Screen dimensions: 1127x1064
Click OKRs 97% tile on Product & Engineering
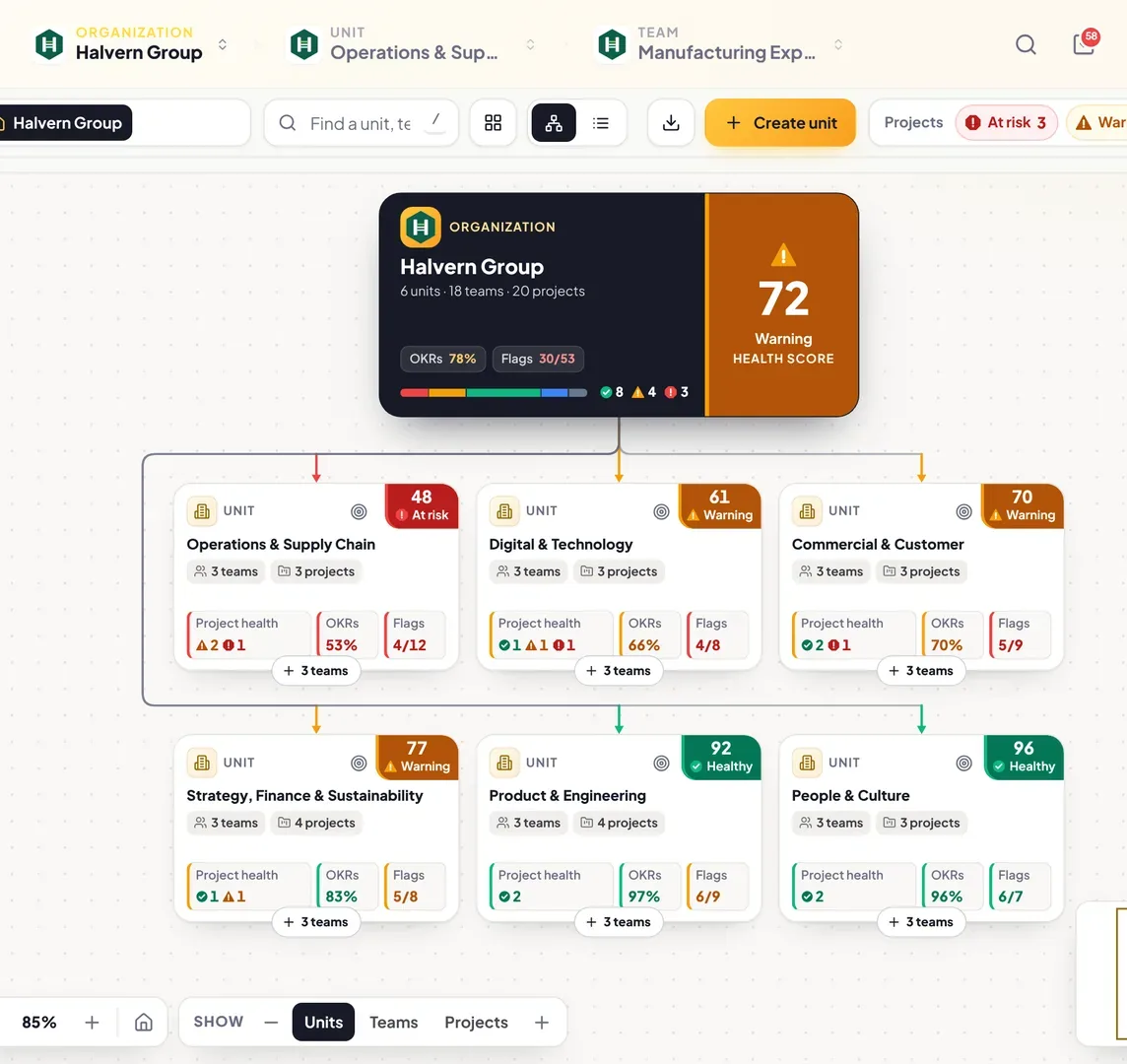coord(650,887)
